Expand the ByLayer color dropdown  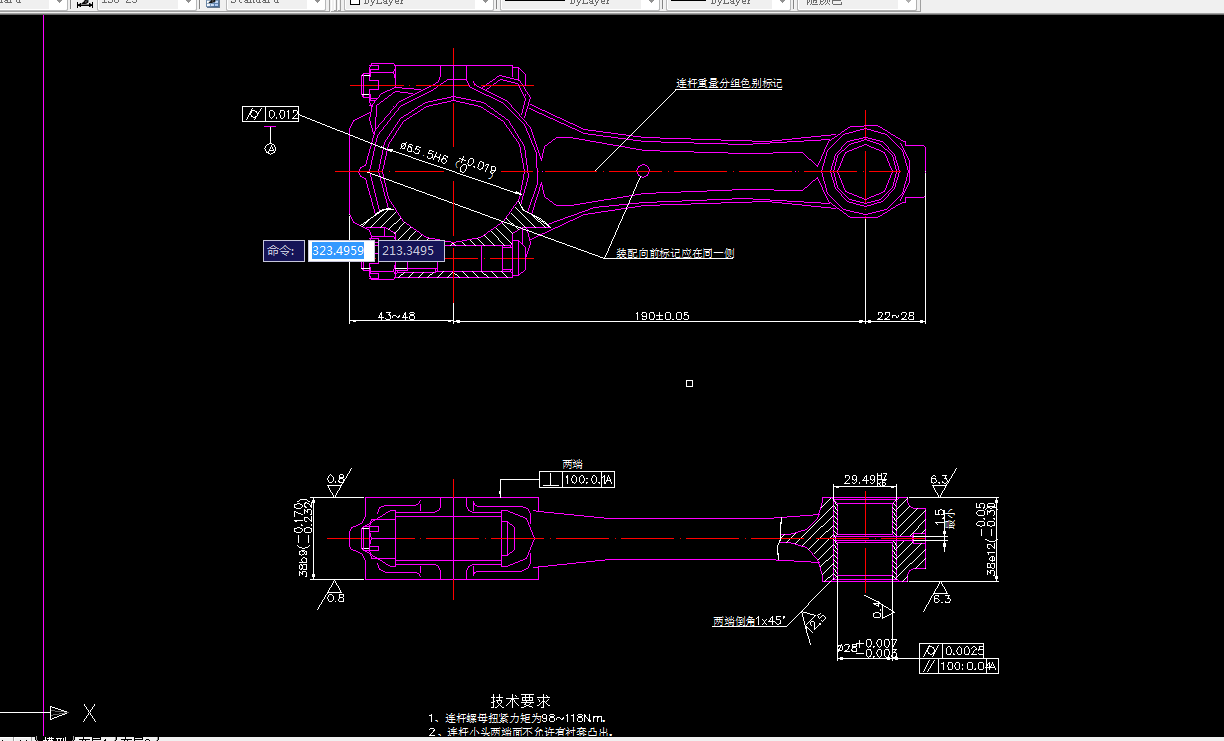(x=487, y=4)
